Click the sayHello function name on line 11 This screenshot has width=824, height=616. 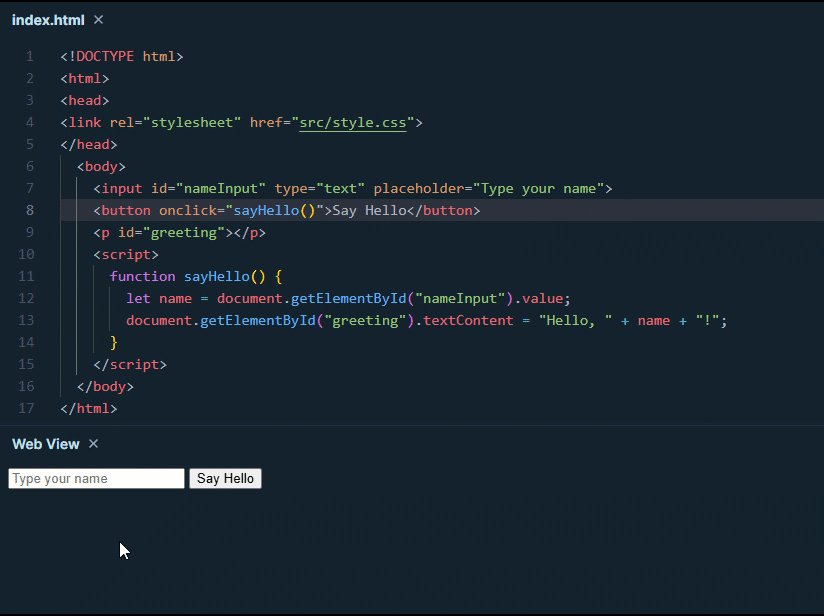217,276
